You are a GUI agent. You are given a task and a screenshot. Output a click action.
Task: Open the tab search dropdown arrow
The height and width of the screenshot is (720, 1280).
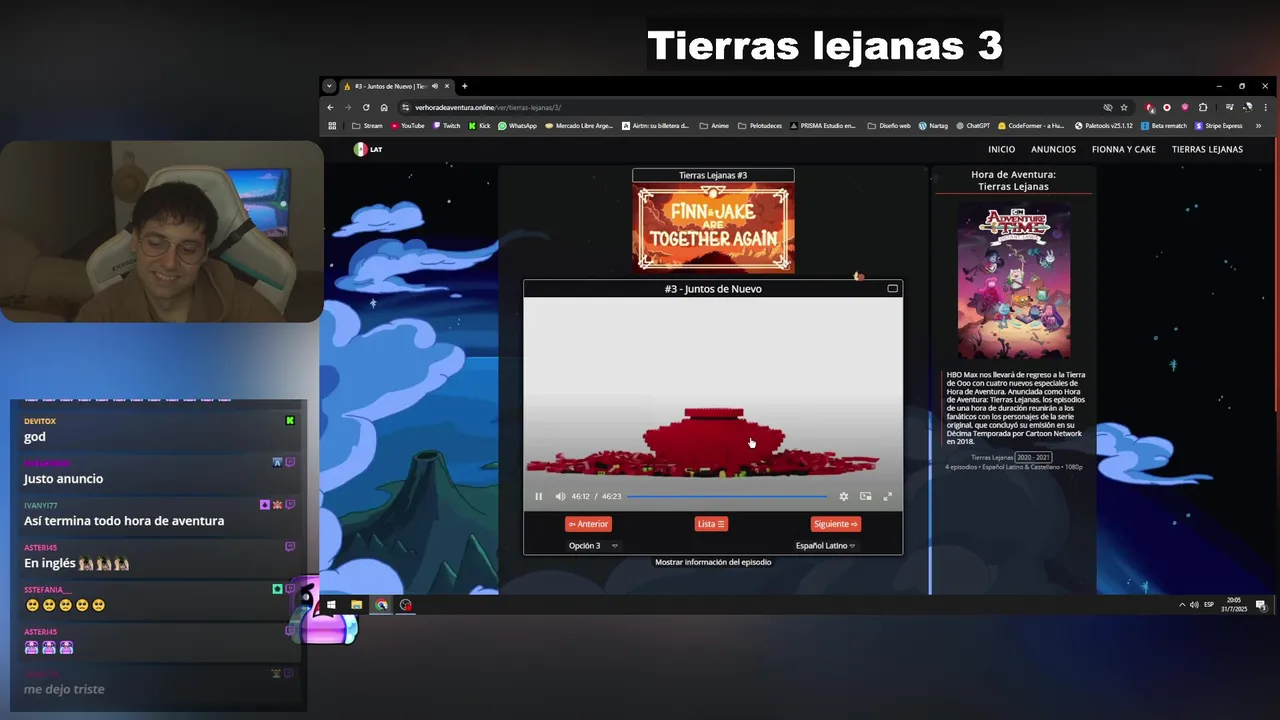point(330,86)
